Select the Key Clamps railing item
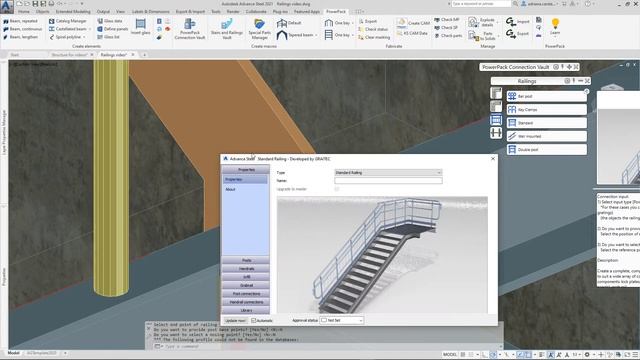The image size is (640, 360). tap(547, 109)
